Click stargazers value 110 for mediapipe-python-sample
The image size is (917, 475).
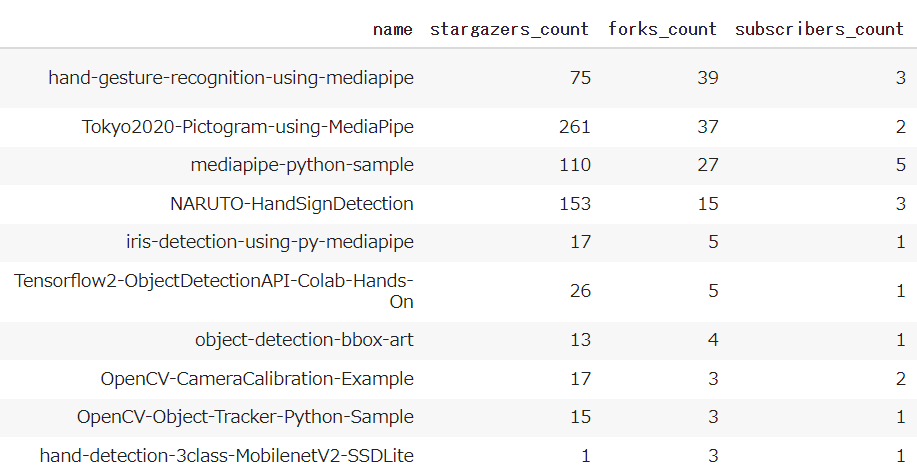(x=575, y=165)
